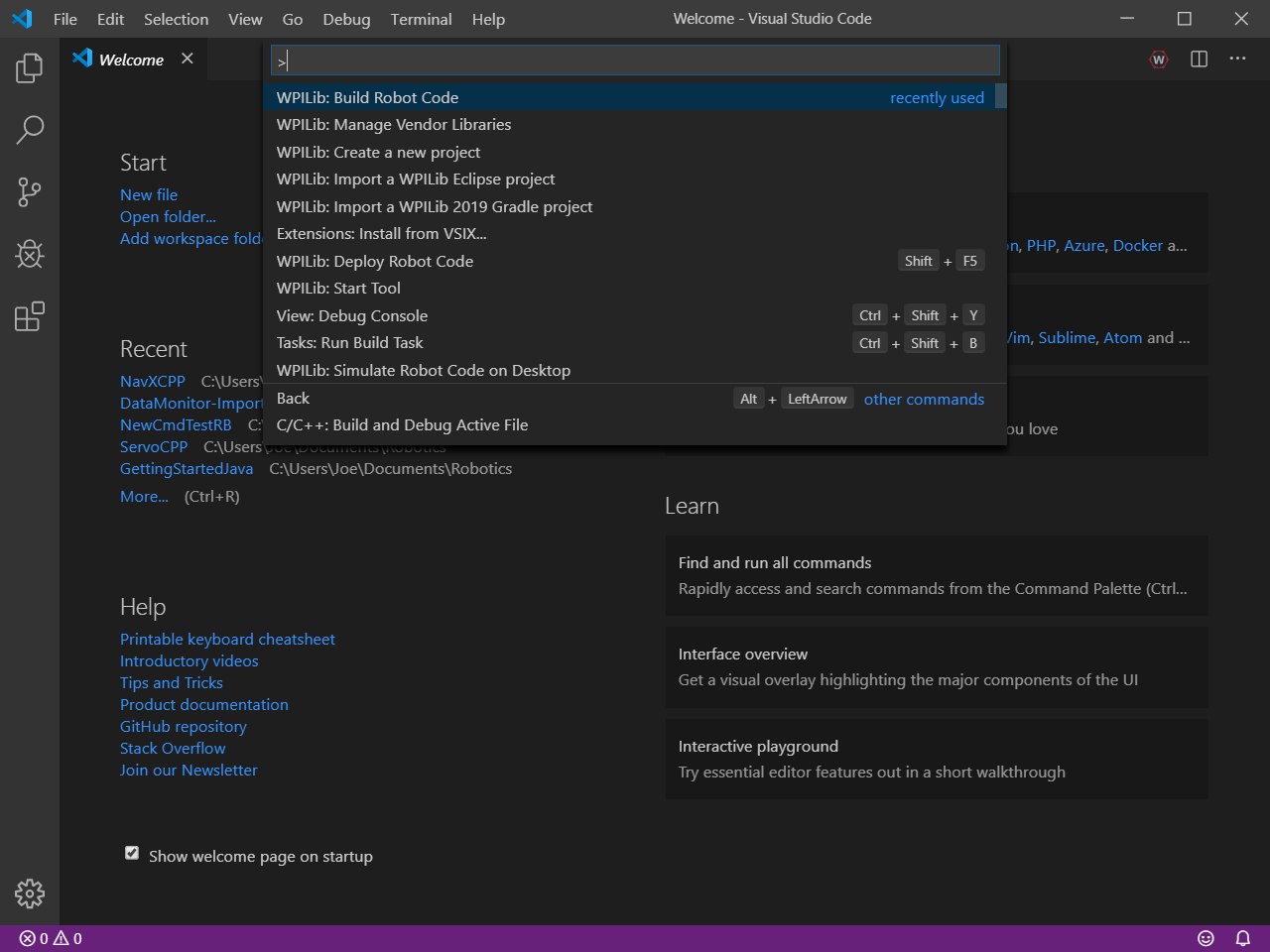This screenshot has height=952, width=1270.
Task: Close the Welcome tab
Action: 188,59
